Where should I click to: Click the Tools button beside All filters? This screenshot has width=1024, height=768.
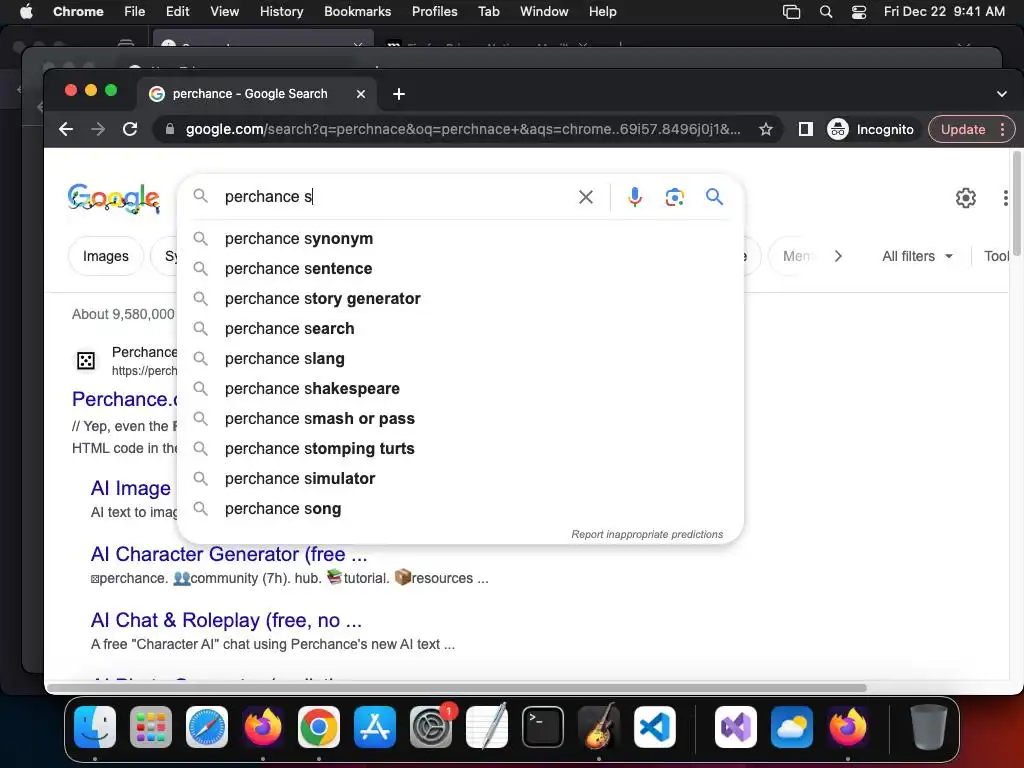click(997, 256)
